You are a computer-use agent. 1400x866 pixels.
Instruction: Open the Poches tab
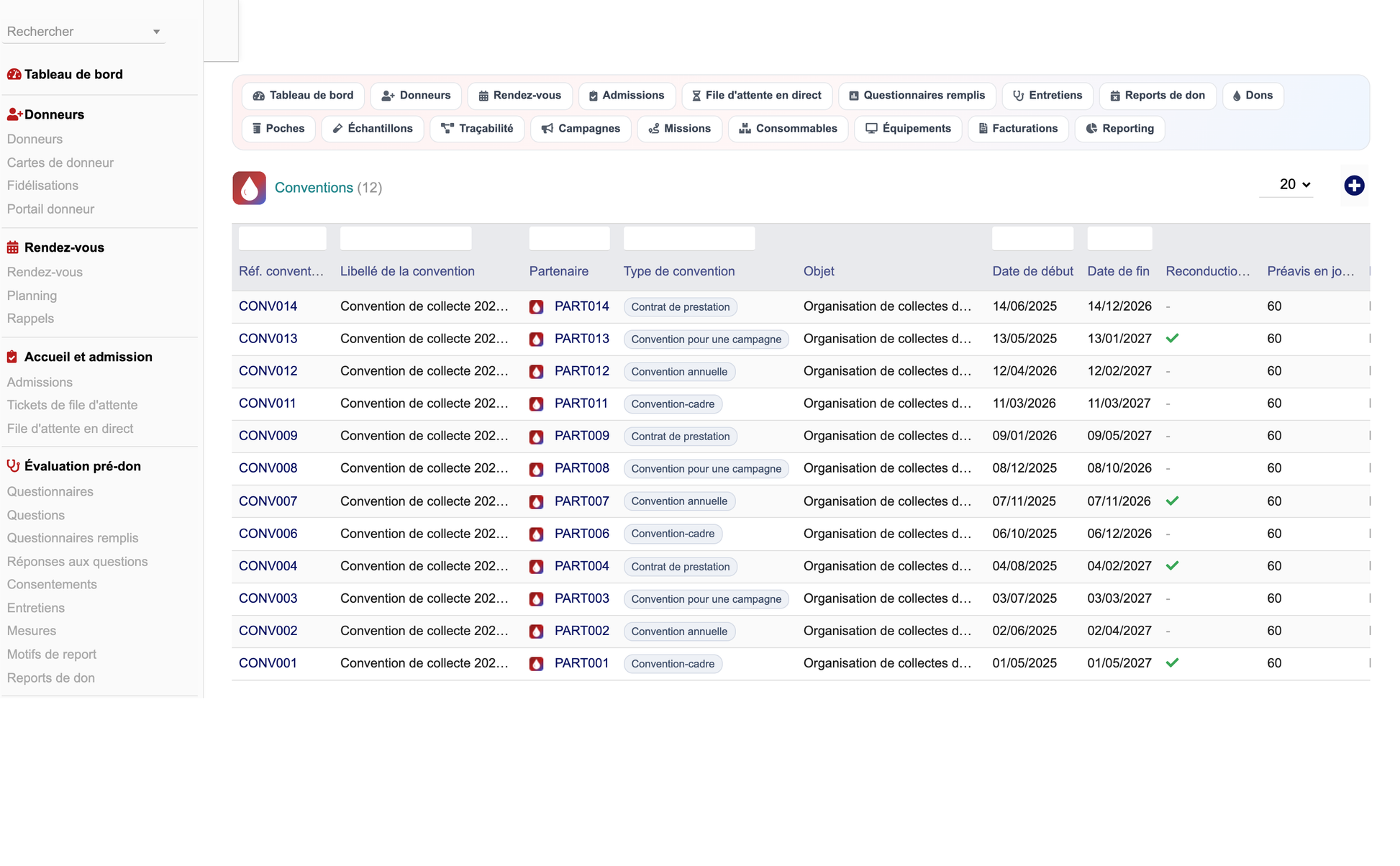point(278,129)
